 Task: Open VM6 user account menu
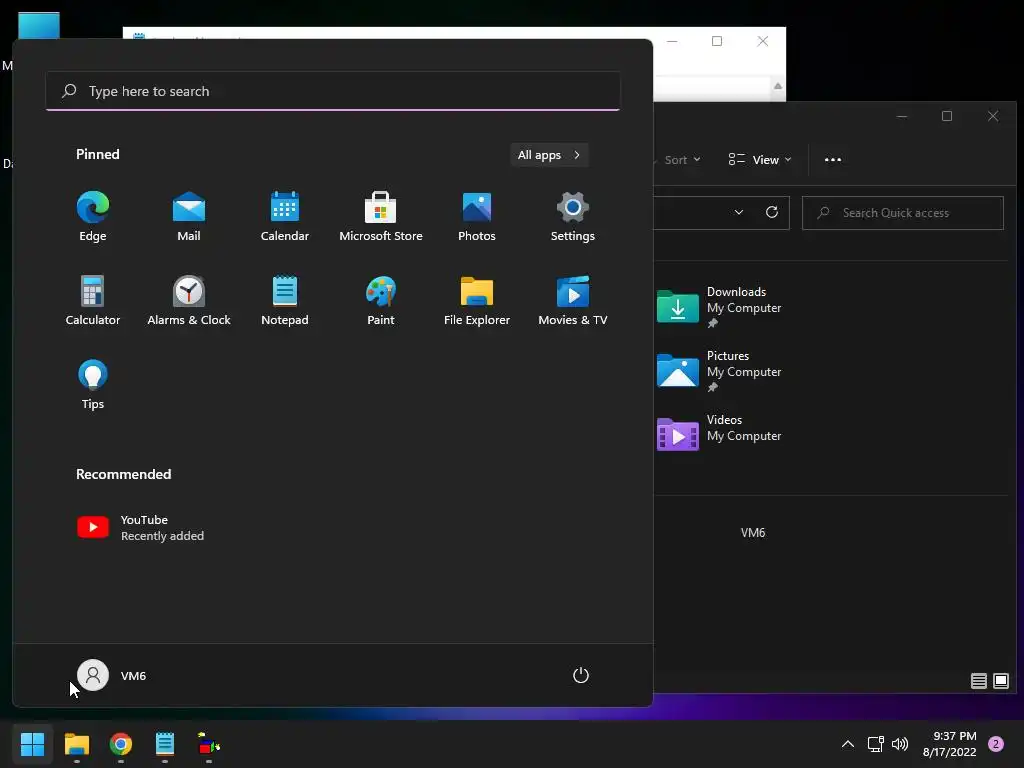(112, 675)
